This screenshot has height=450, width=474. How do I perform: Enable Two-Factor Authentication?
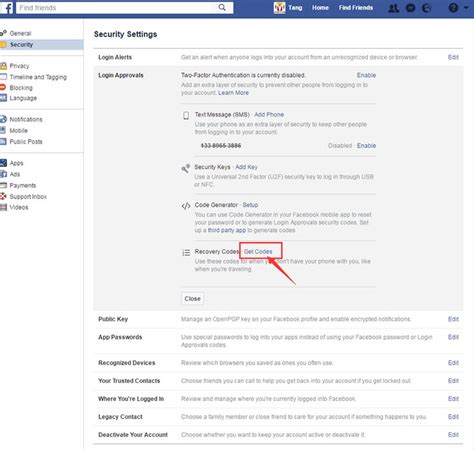(x=366, y=75)
